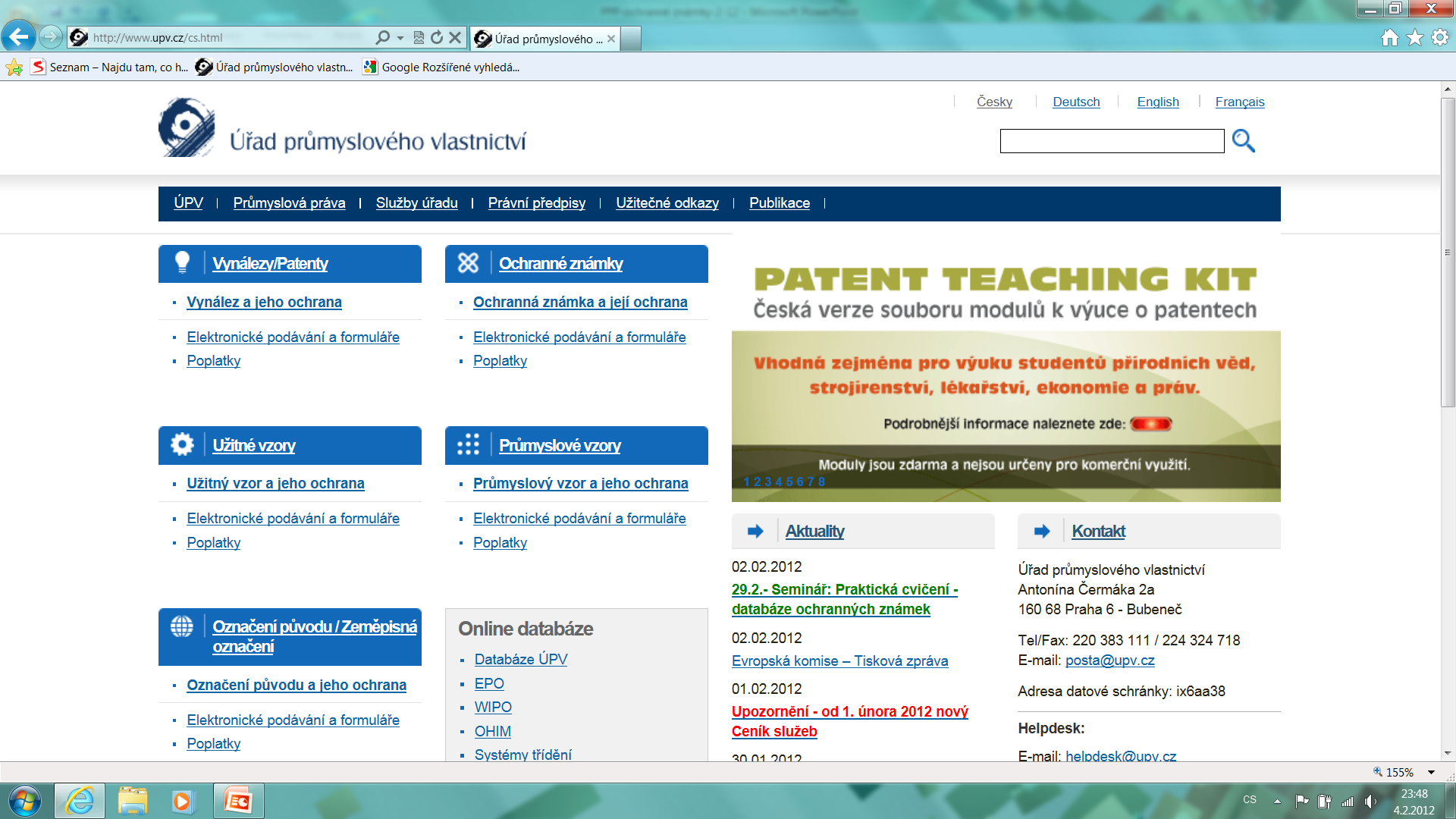Open PowerPoint in the taskbar
Viewport: 1456px width, 819px height.
(x=238, y=801)
